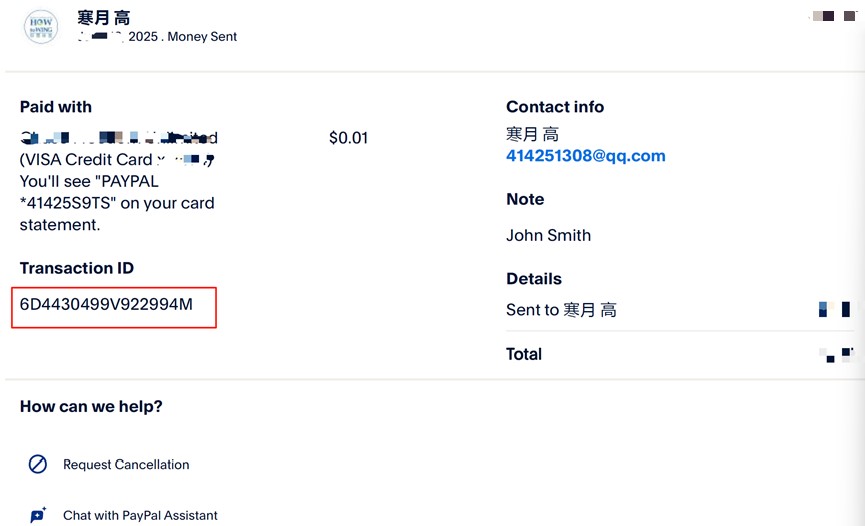Click the VISA Credit Card line
Screen dimensions: 865x526
coord(117,160)
